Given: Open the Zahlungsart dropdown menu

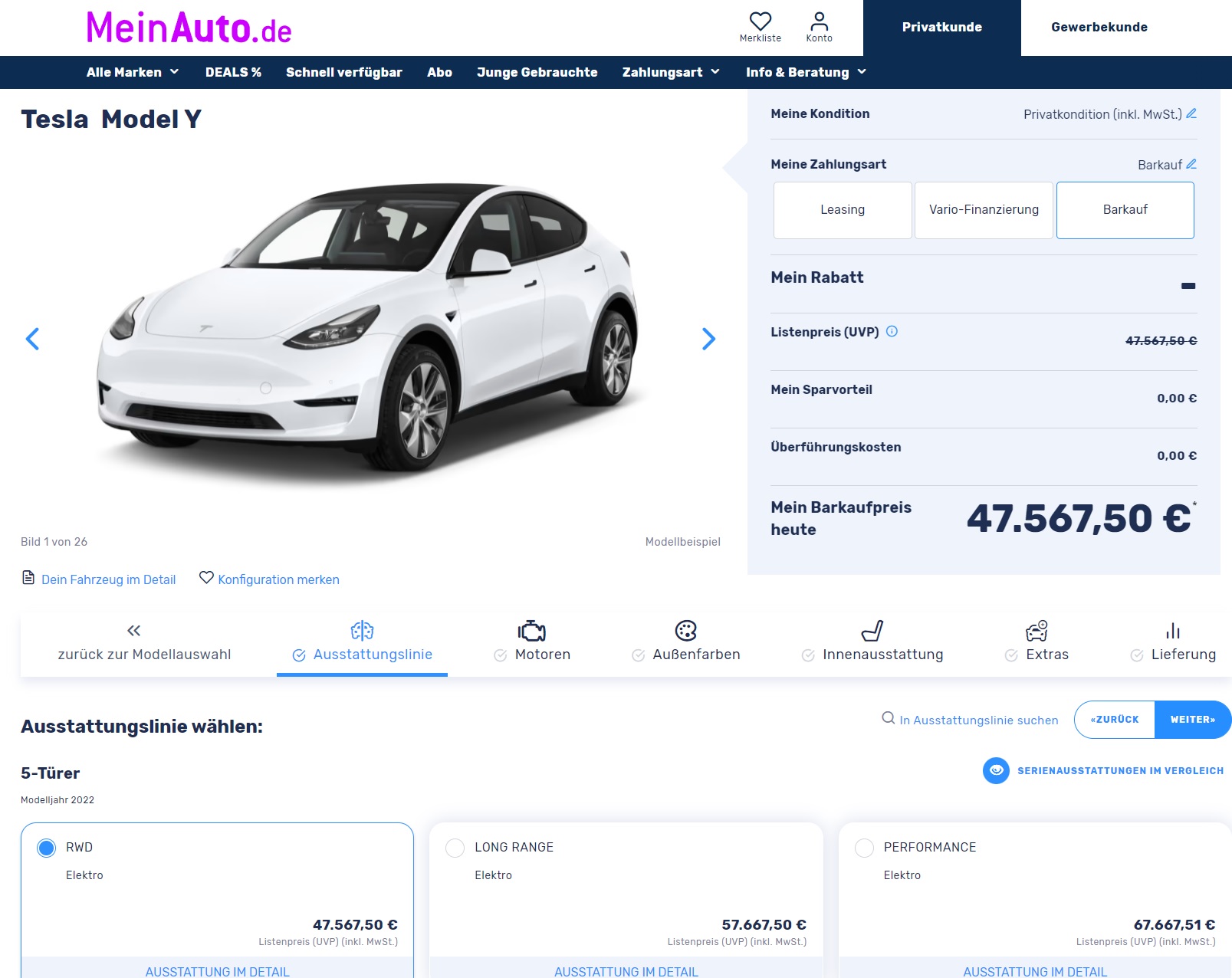Looking at the screenshot, I should click(671, 72).
